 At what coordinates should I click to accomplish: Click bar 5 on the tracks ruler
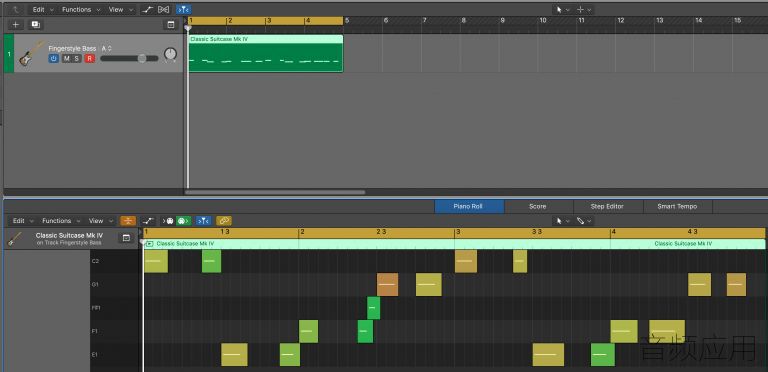347,21
